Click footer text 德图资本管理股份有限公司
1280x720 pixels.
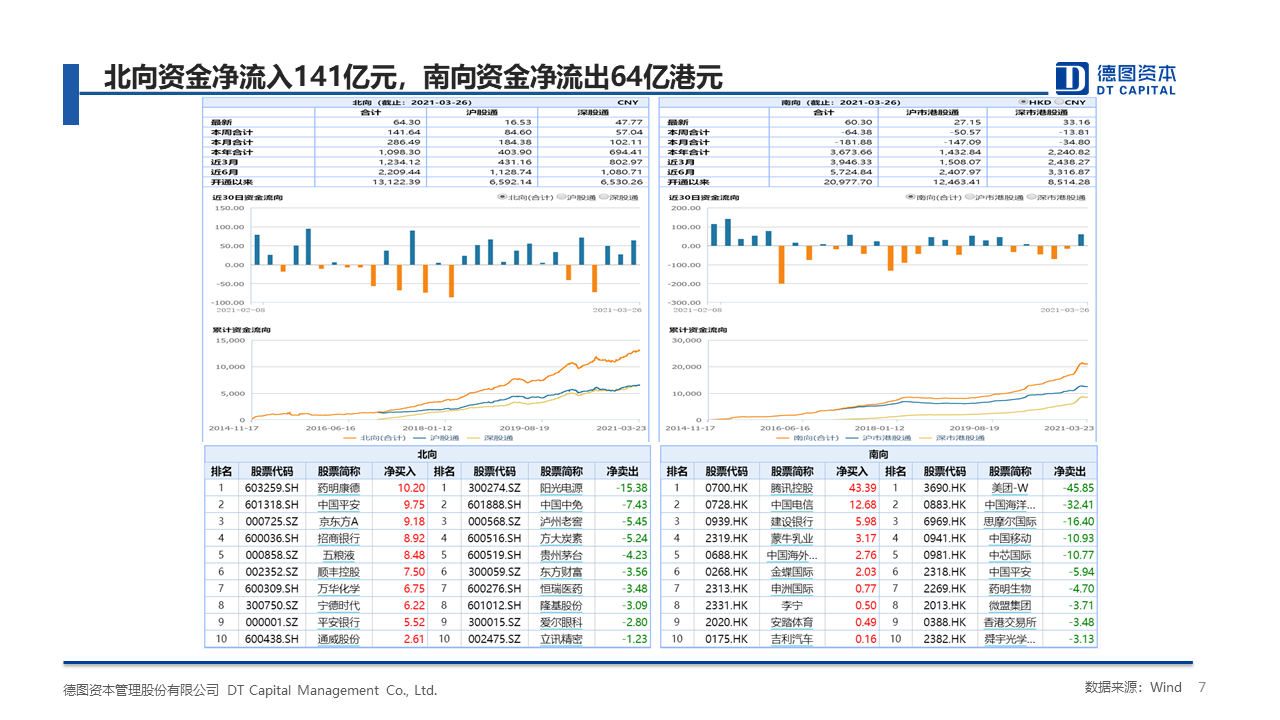[x=141, y=690]
